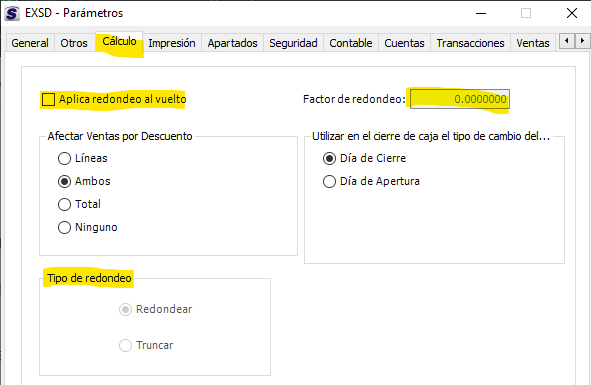This screenshot has width=591, height=385.
Task: Enable Aplica redondeo al vuelto checkbox
Action: tap(48, 100)
